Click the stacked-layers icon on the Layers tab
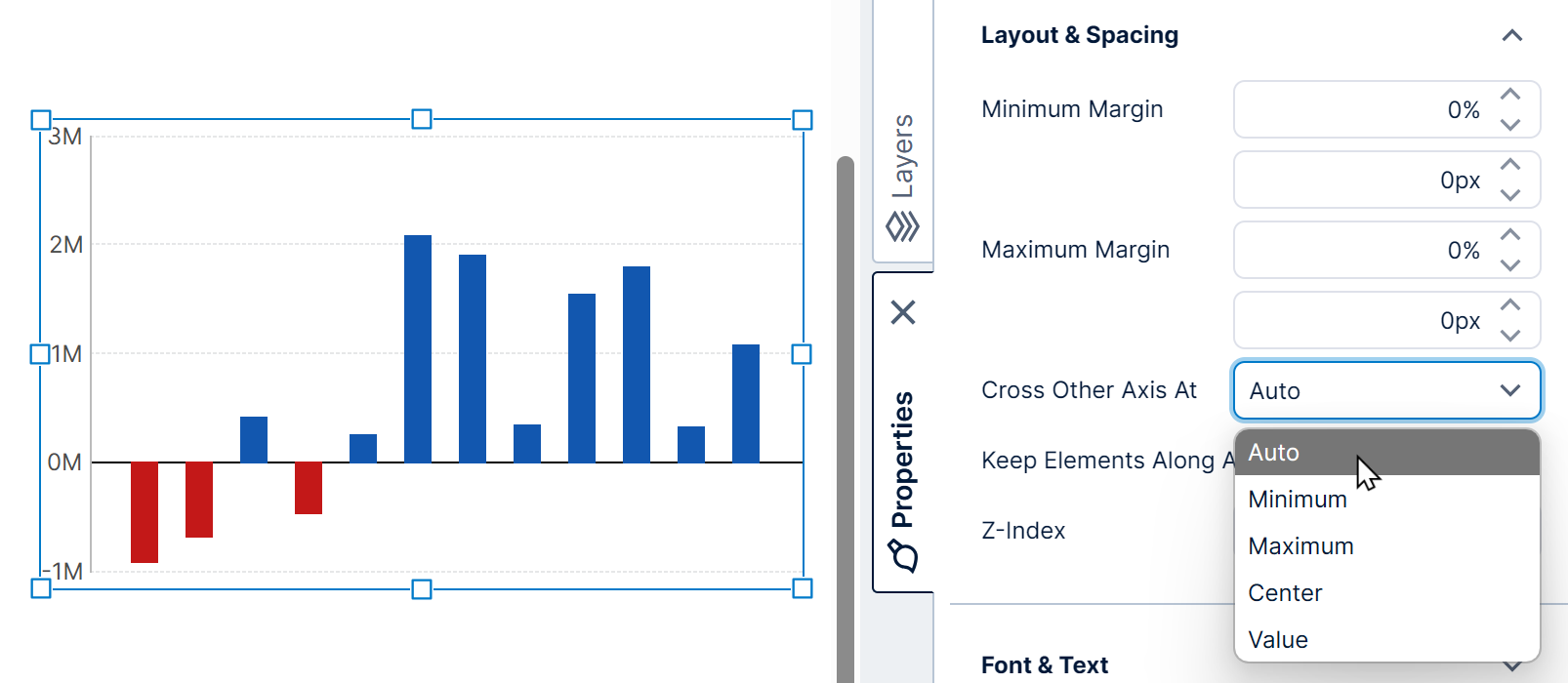 (903, 224)
